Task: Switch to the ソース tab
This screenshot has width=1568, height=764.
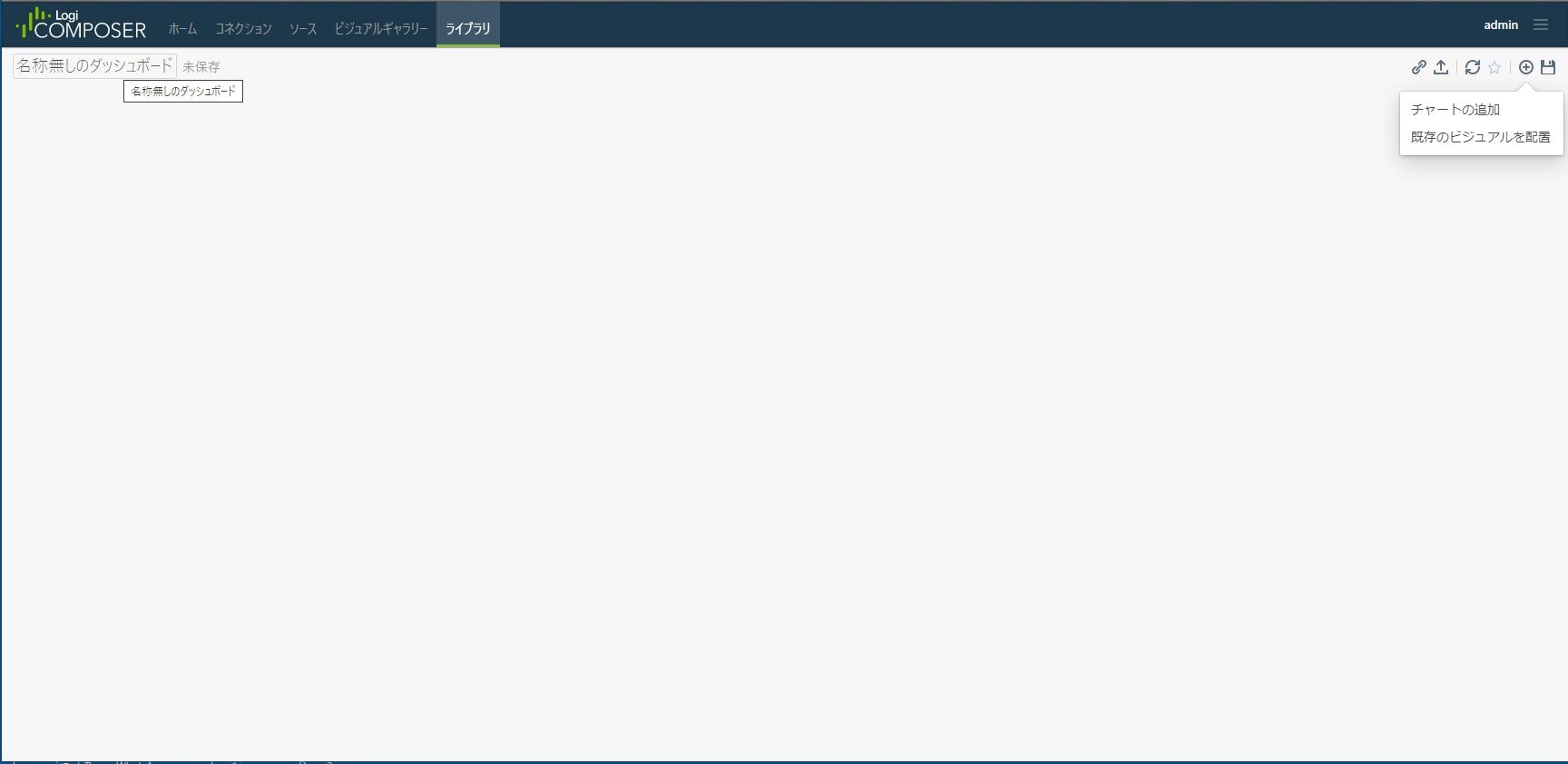Action: [303, 29]
